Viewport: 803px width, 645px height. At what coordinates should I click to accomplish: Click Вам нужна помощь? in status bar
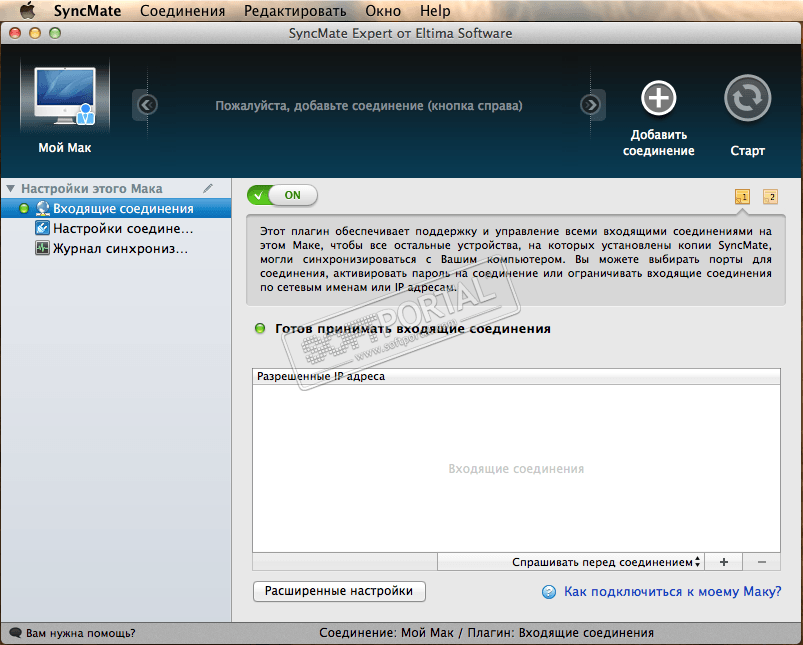(80, 633)
